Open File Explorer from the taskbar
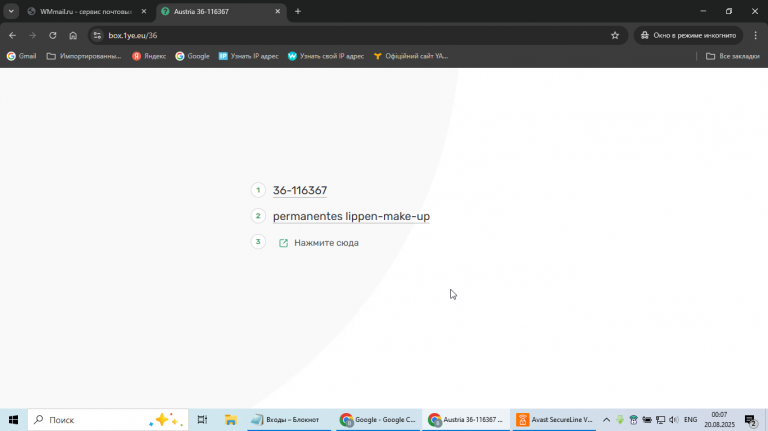This screenshot has height=431, width=768. [230, 420]
